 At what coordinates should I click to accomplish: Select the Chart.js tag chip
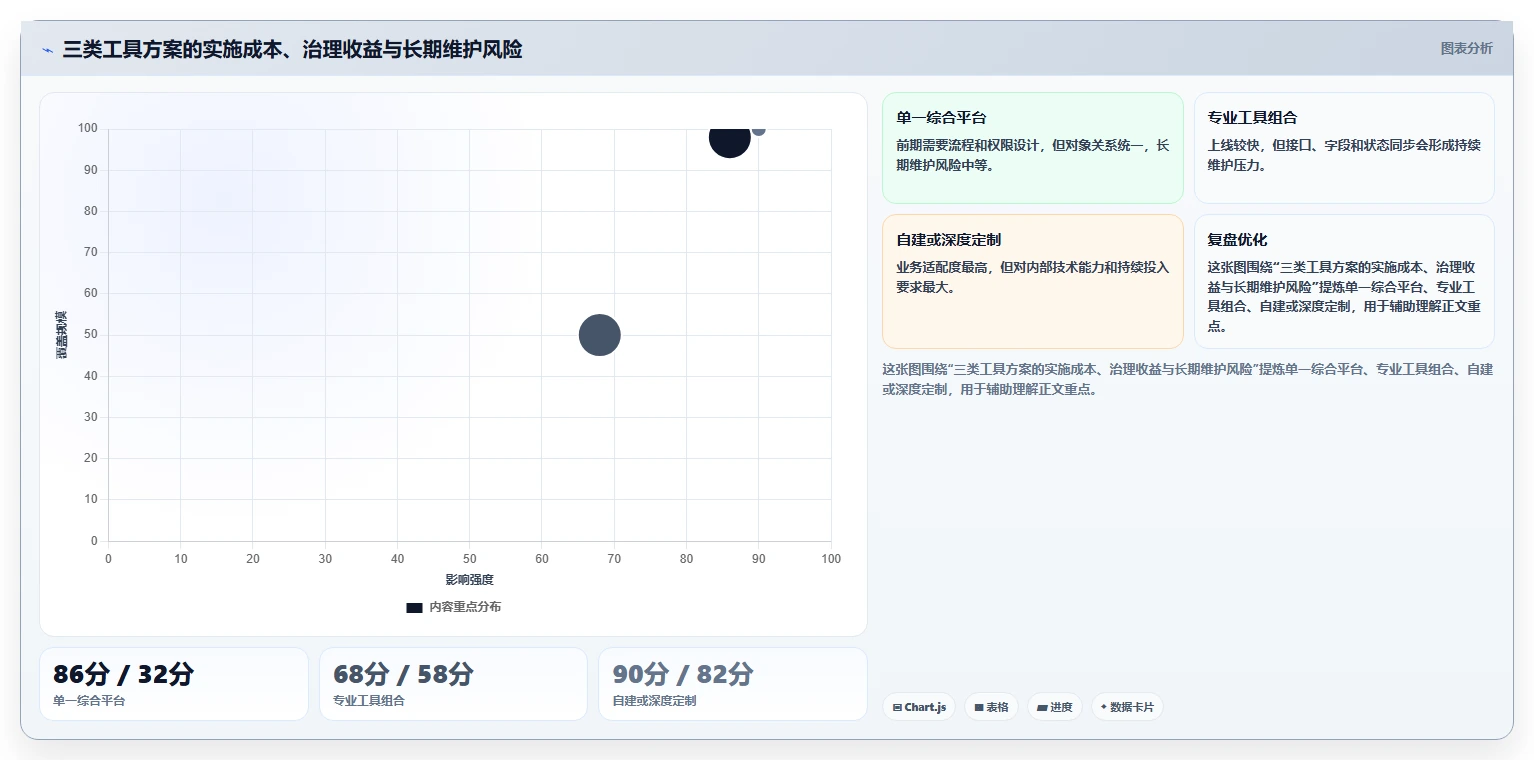(919, 707)
